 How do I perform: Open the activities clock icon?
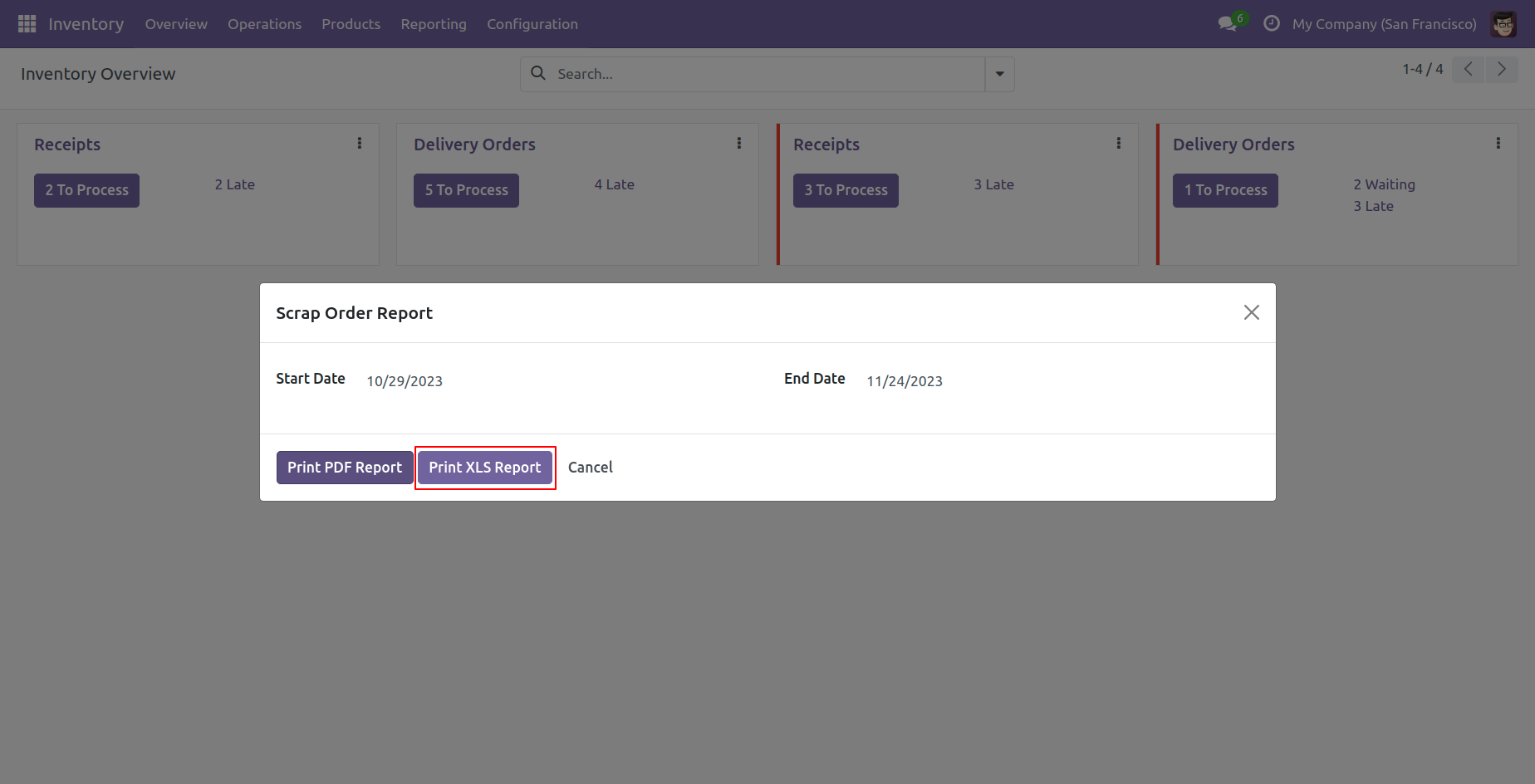coord(1271,23)
